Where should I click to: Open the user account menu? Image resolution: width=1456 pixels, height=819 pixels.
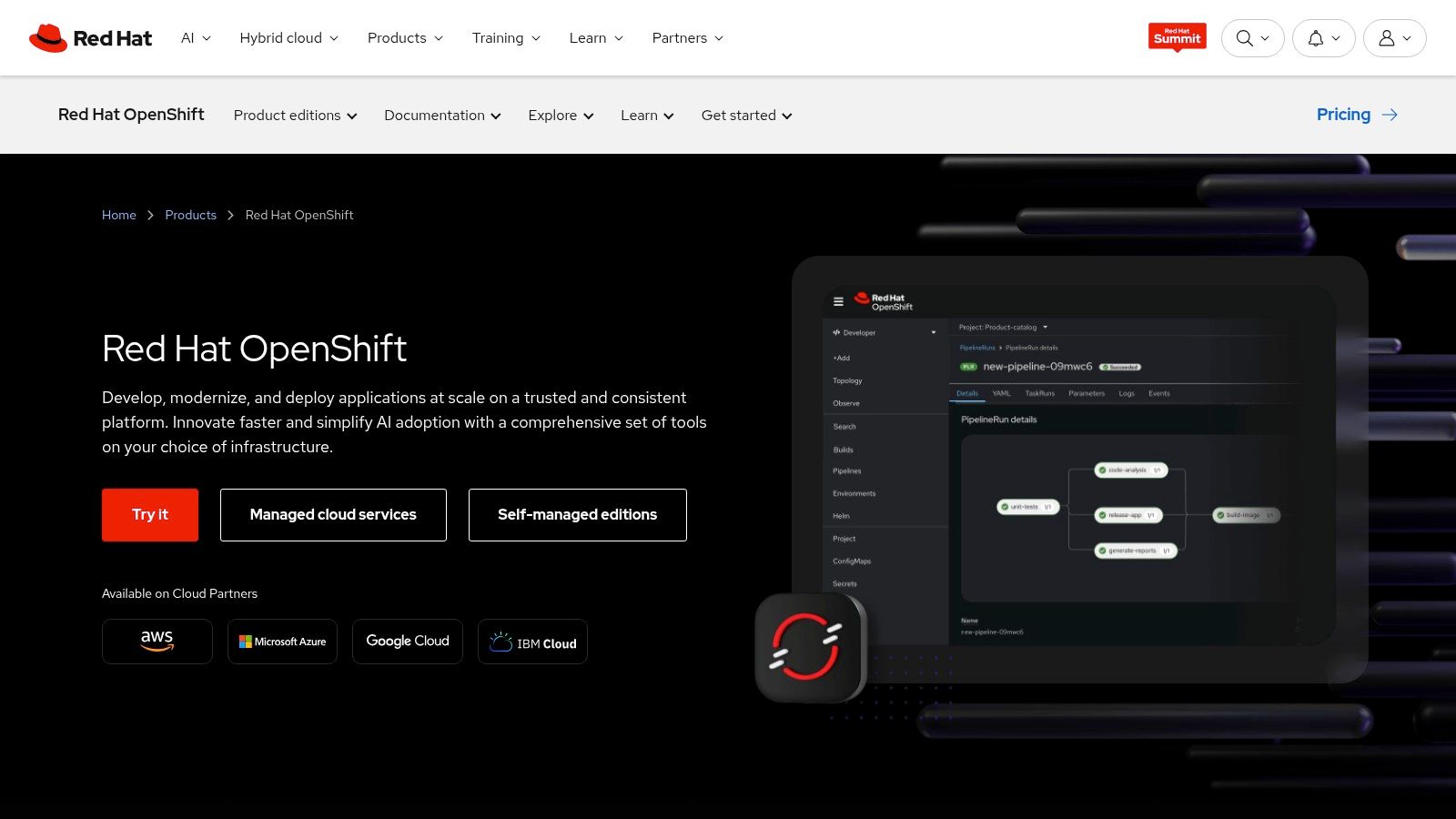[x=1394, y=38]
